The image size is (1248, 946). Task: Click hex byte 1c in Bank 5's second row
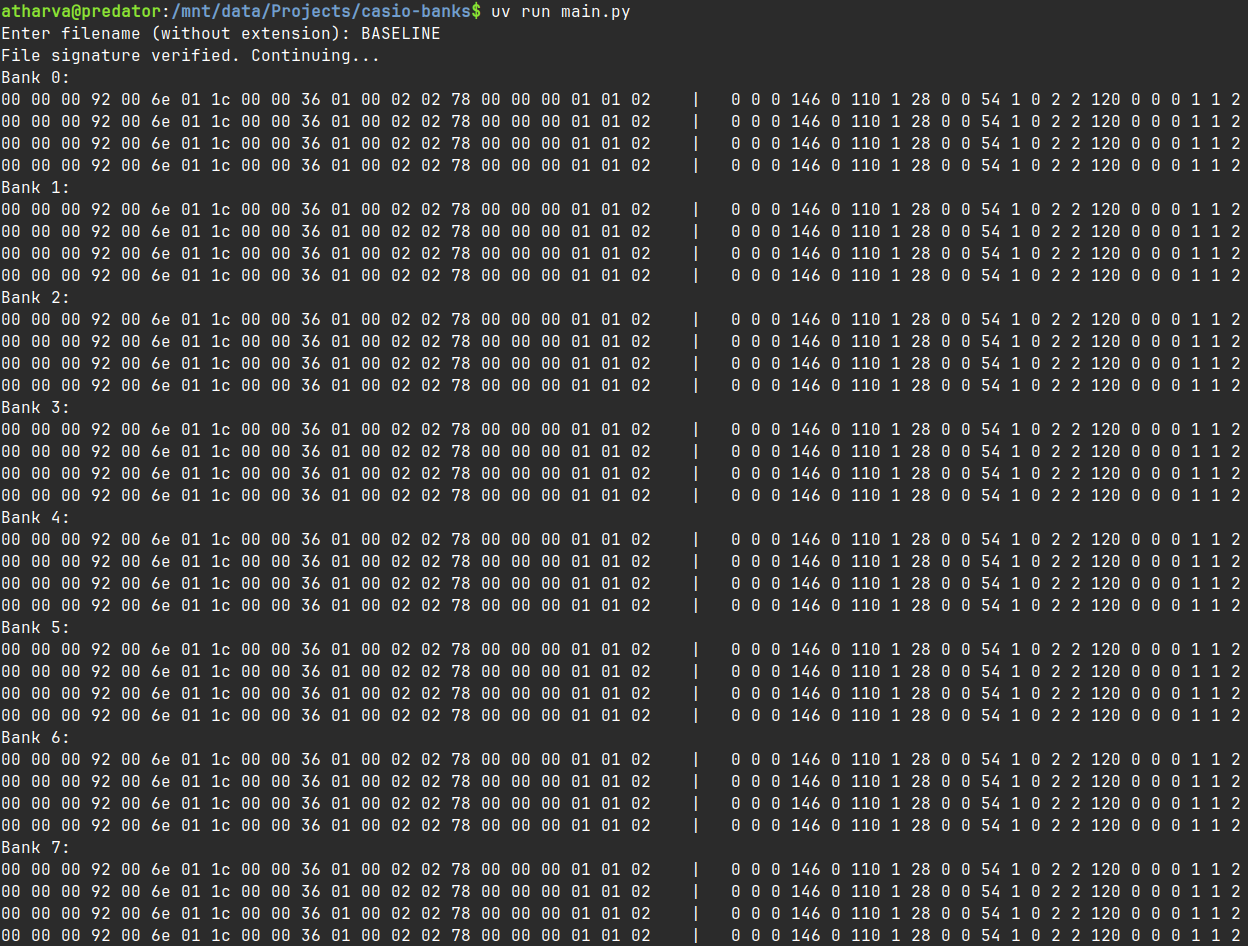[x=221, y=672]
